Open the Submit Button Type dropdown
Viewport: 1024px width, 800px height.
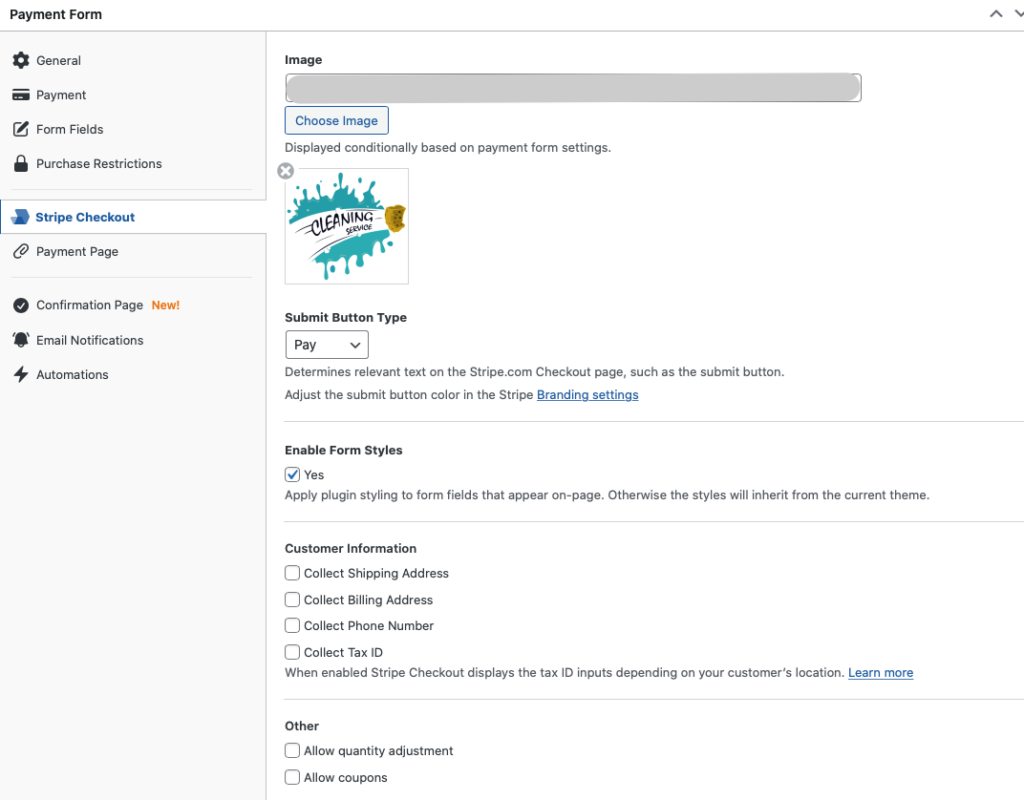[x=327, y=345]
